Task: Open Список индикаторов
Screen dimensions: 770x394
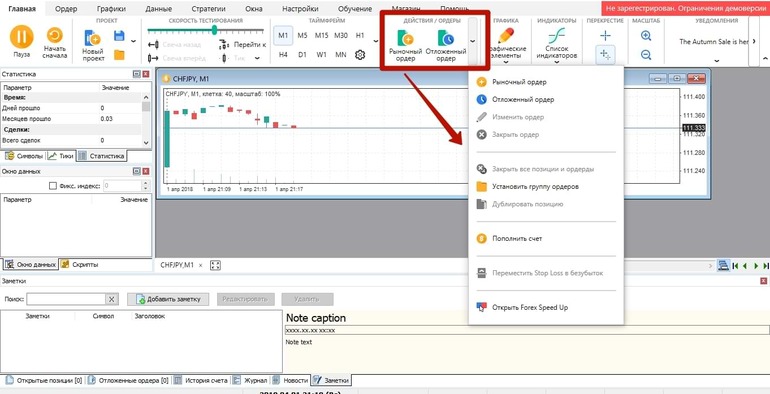Action: 556,43
